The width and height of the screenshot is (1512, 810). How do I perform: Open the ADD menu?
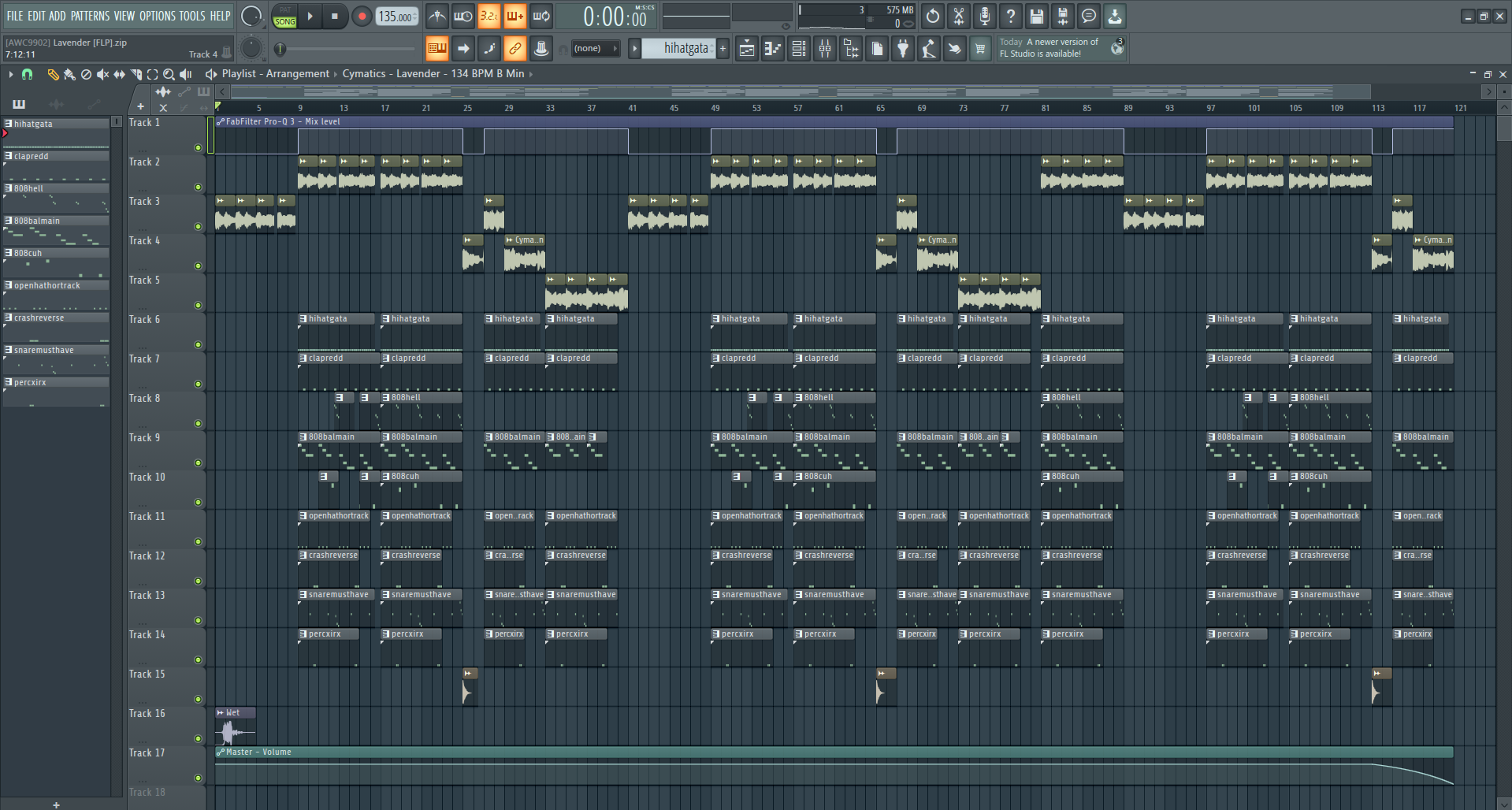pos(58,16)
